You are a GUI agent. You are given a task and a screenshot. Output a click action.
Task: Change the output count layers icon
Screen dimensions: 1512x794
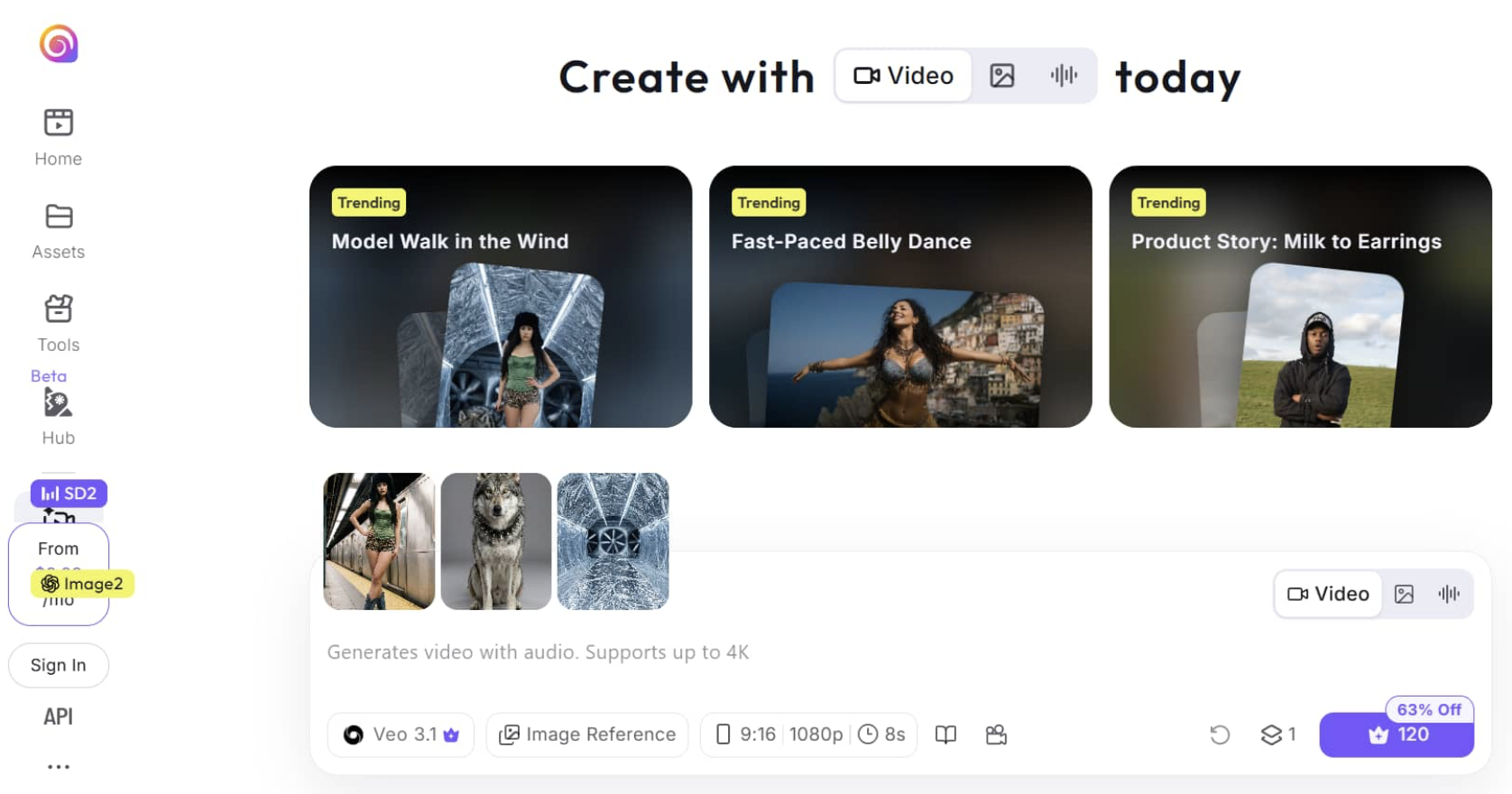[1278, 734]
